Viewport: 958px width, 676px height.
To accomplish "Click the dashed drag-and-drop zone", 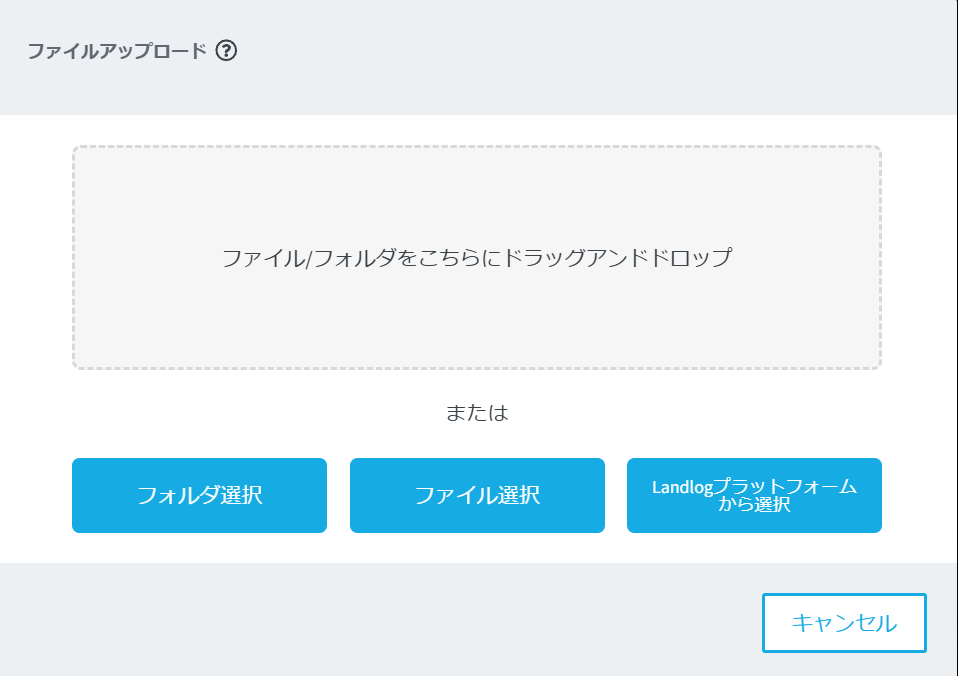I will point(476,310).
